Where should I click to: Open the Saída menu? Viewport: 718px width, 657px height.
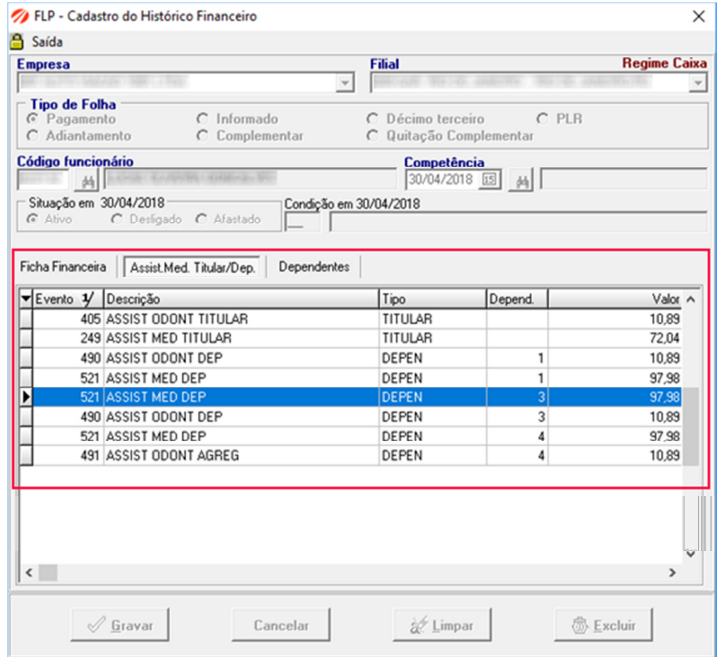pos(47,42)
